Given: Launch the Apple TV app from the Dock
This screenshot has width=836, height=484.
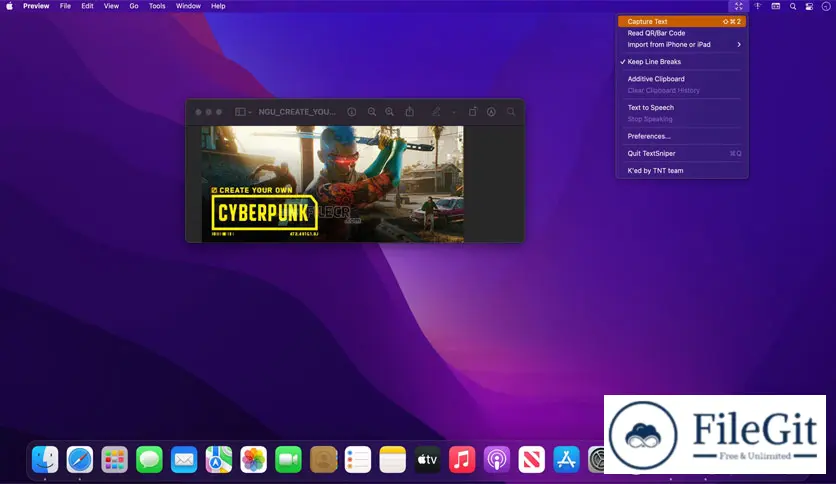Looking at the screenshot, I should click(x=427, y=459).
